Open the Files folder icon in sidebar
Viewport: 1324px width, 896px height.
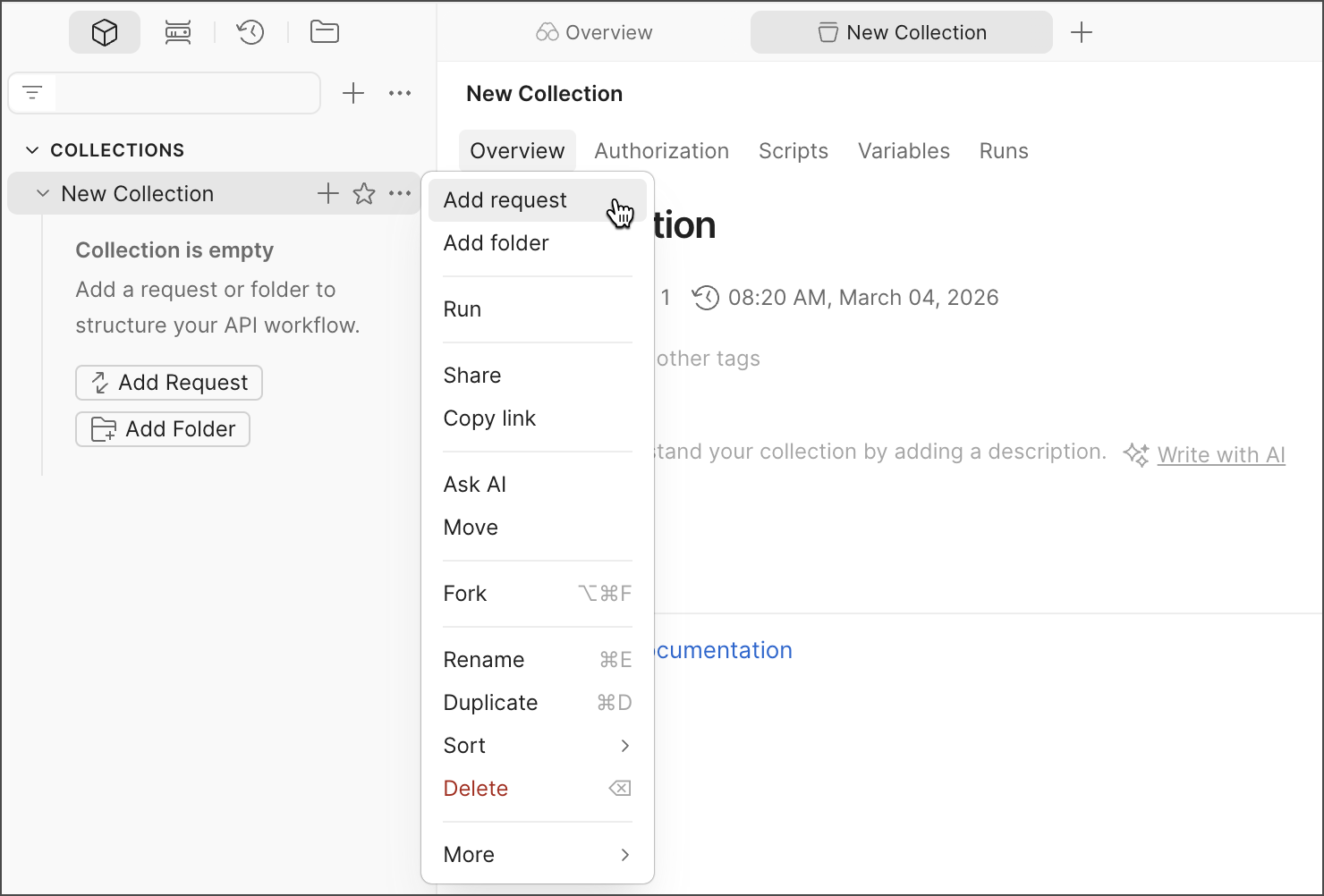324,33
